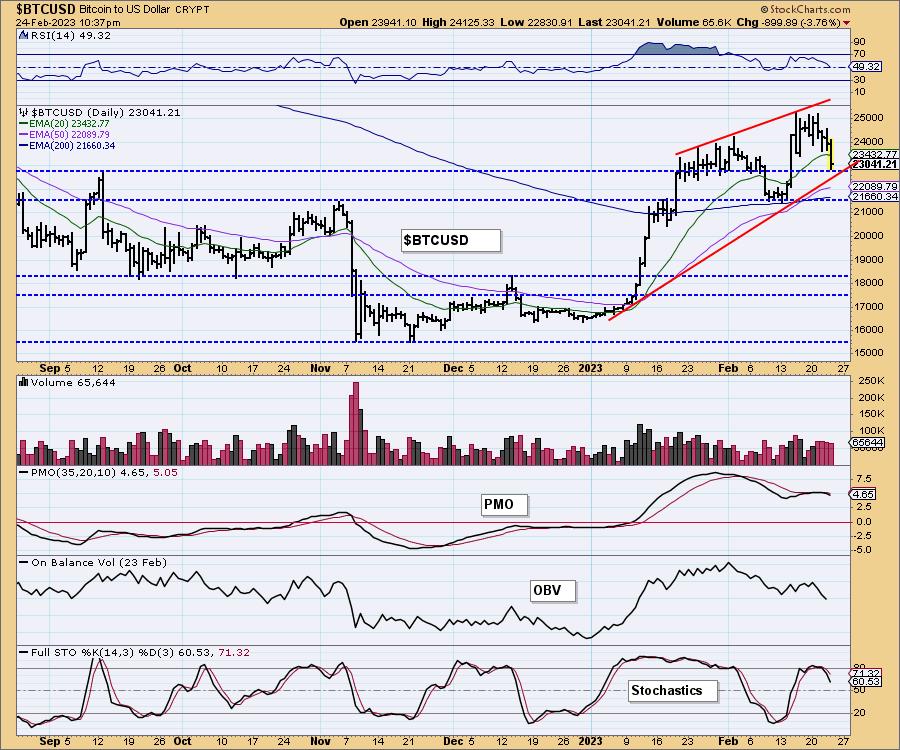Click the 15000 price axis label
900x750 pixels.
tap(868, 353)
